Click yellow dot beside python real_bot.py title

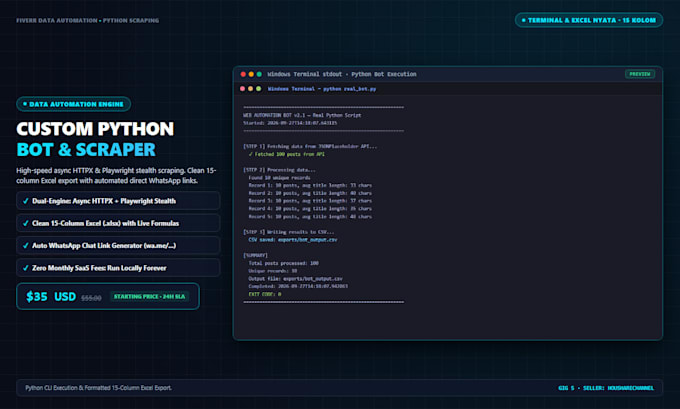[250, 88]
